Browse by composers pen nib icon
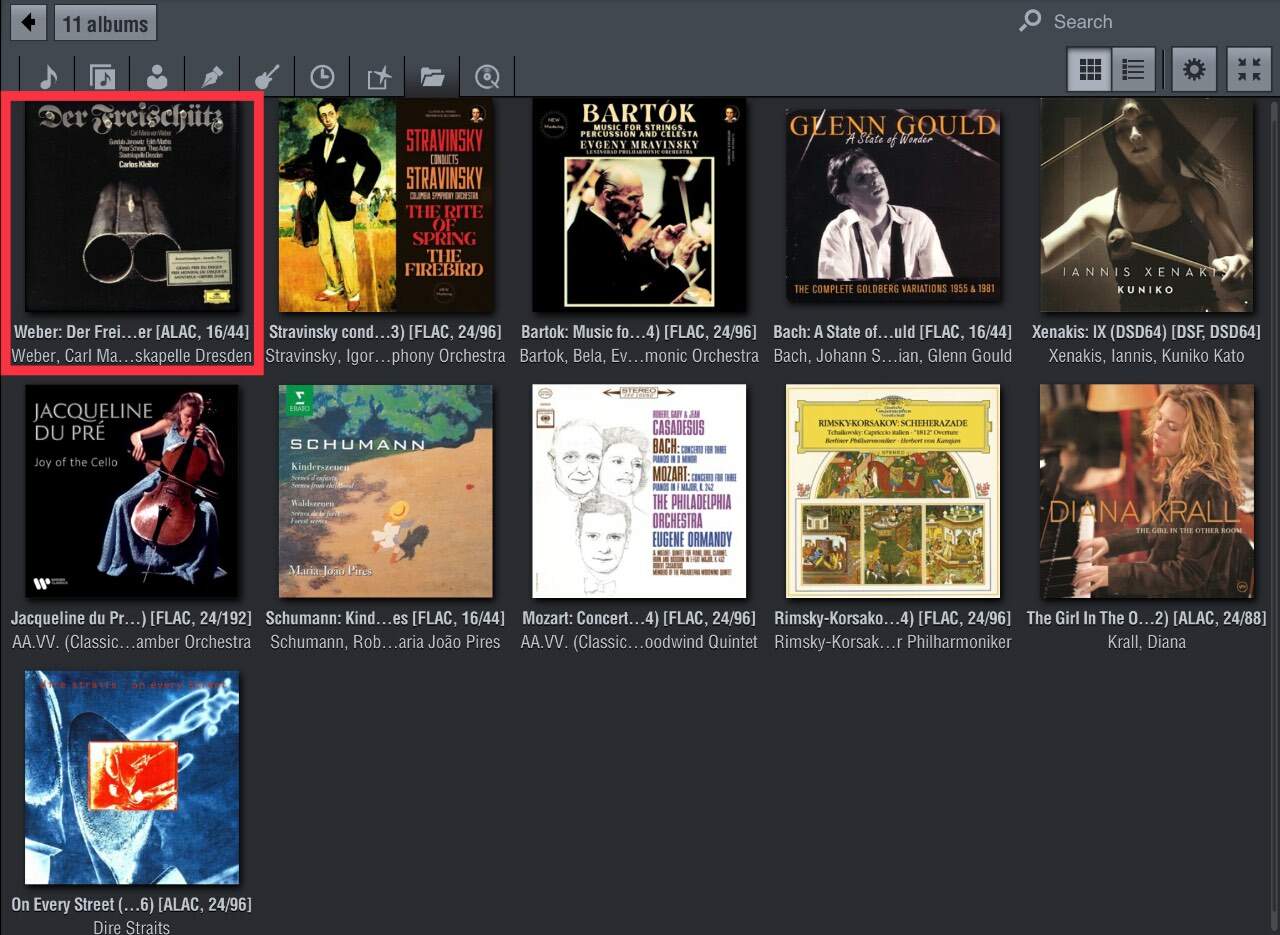The width and height of the screenshot is (1280, 935). [x=212, y=77]
